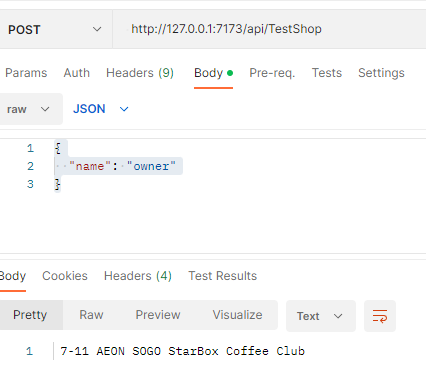Open the Auth tab
Screen dimensions: 426x383
click(x=77, y=73)
